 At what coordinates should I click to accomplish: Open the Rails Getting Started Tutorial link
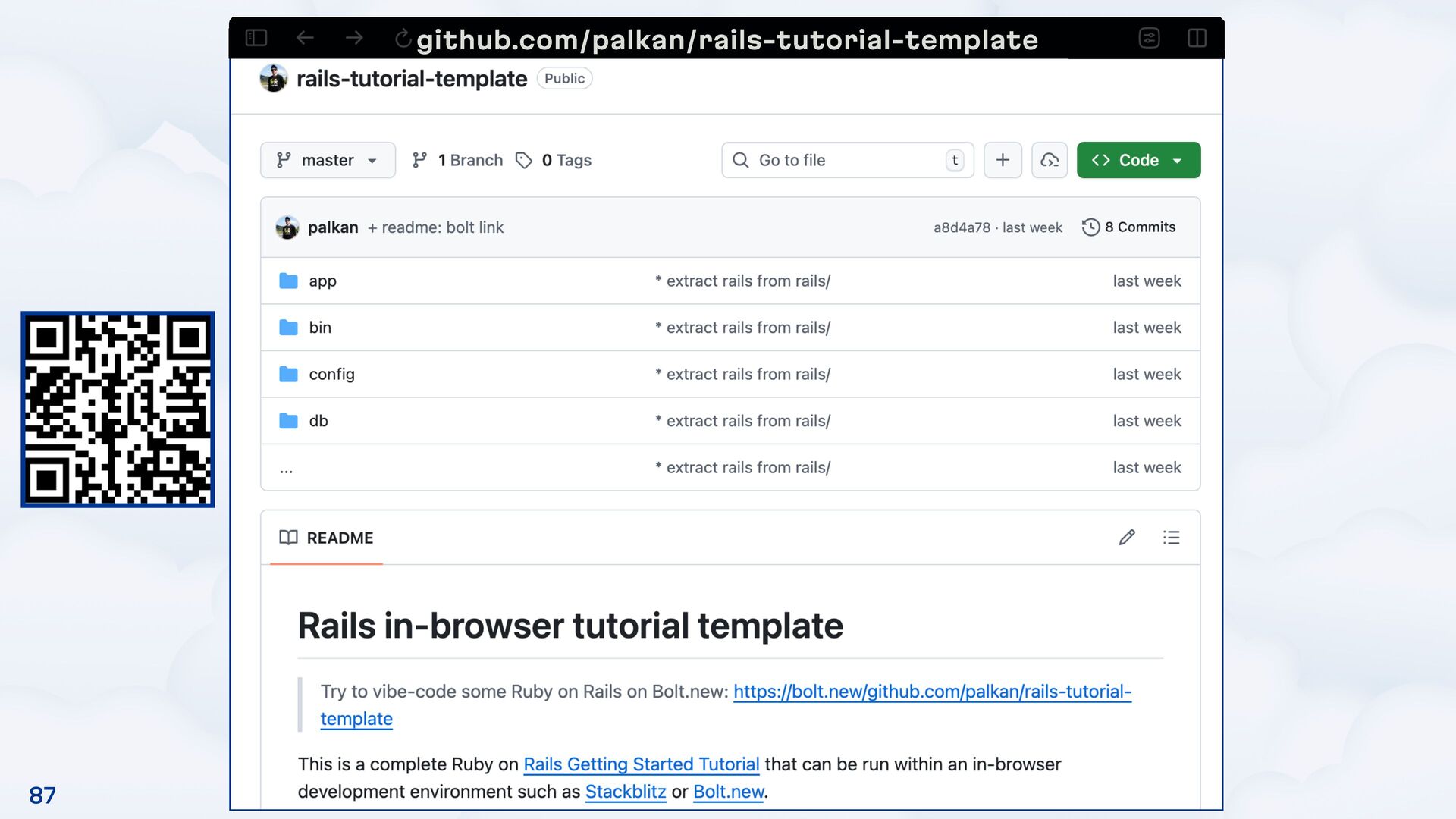641,764
